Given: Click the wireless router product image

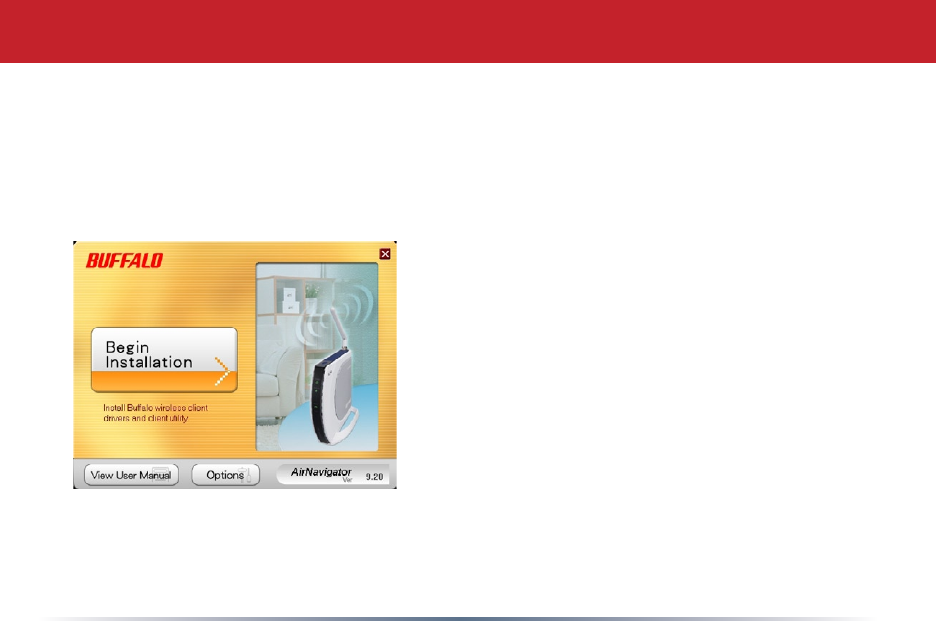Looking at the screenshot, I should point(317,356).
